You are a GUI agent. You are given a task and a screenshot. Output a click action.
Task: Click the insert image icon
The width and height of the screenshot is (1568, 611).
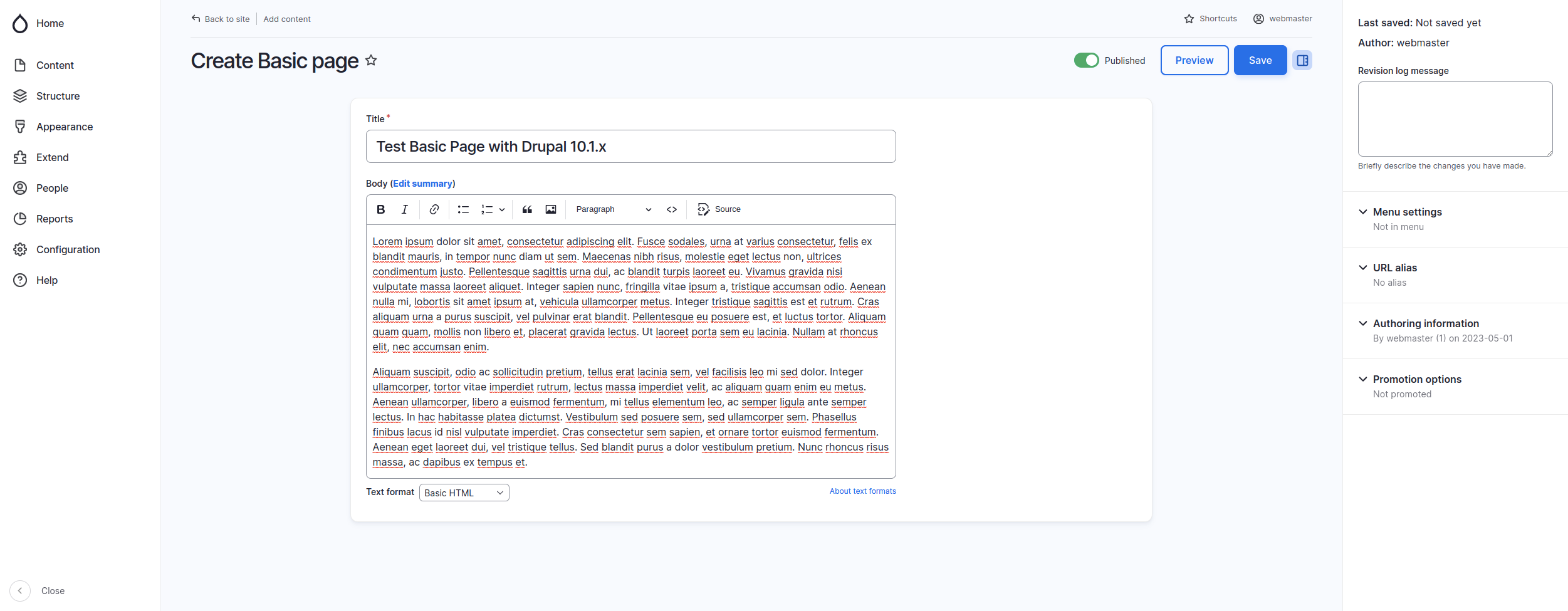(x=551, y=209)
